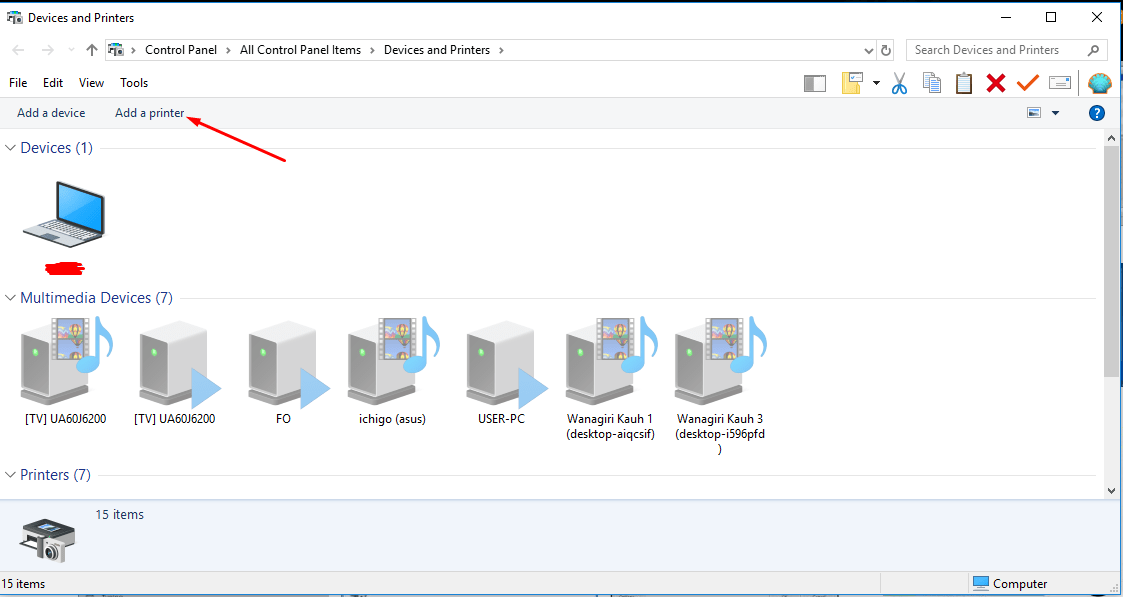
Task: Click the Add a device link
Action: pos(51,112)
